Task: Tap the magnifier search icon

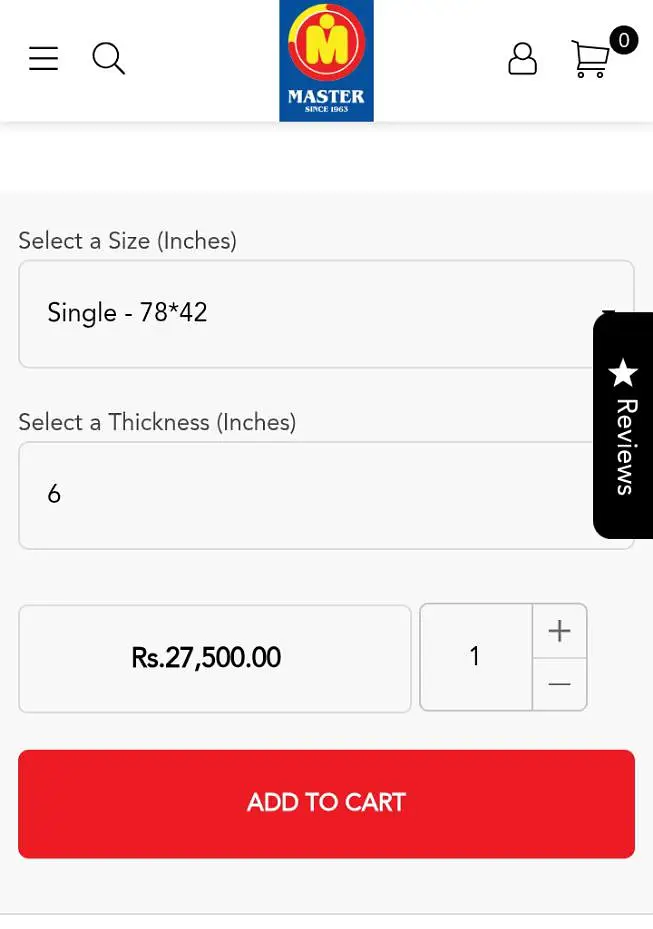Action: 108,59
